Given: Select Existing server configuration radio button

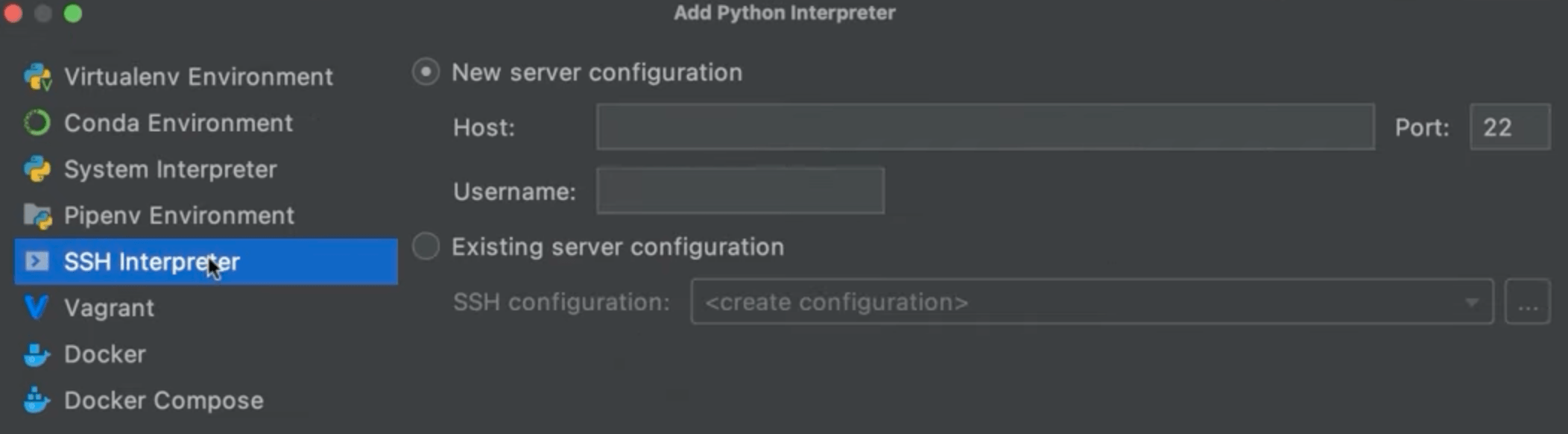Looking at the screenshot, I should (426, 246).
